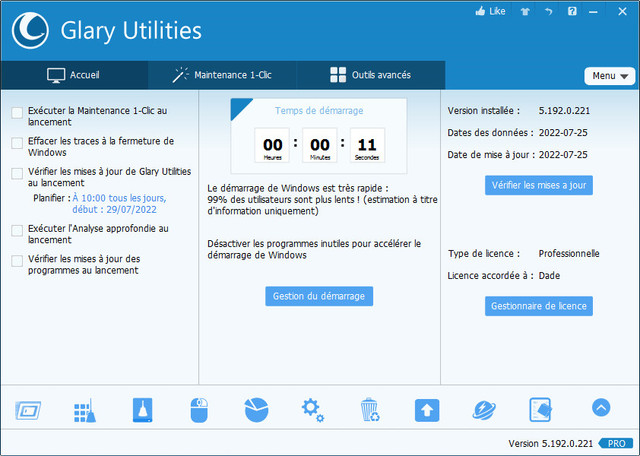Open the software update arrow icon
640x456 pixels.
(x=427, y=410)
